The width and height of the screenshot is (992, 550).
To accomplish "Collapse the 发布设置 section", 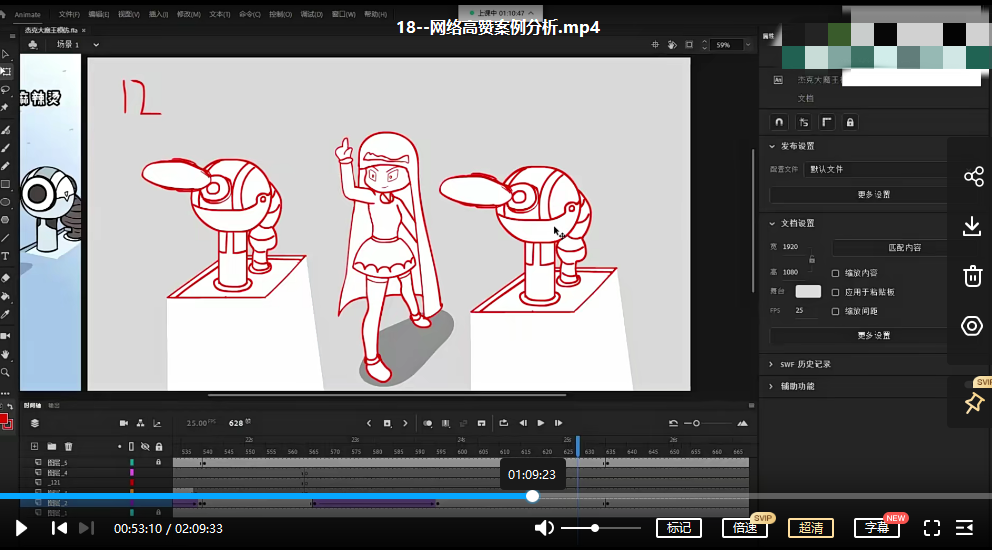I will pos(772,146).
